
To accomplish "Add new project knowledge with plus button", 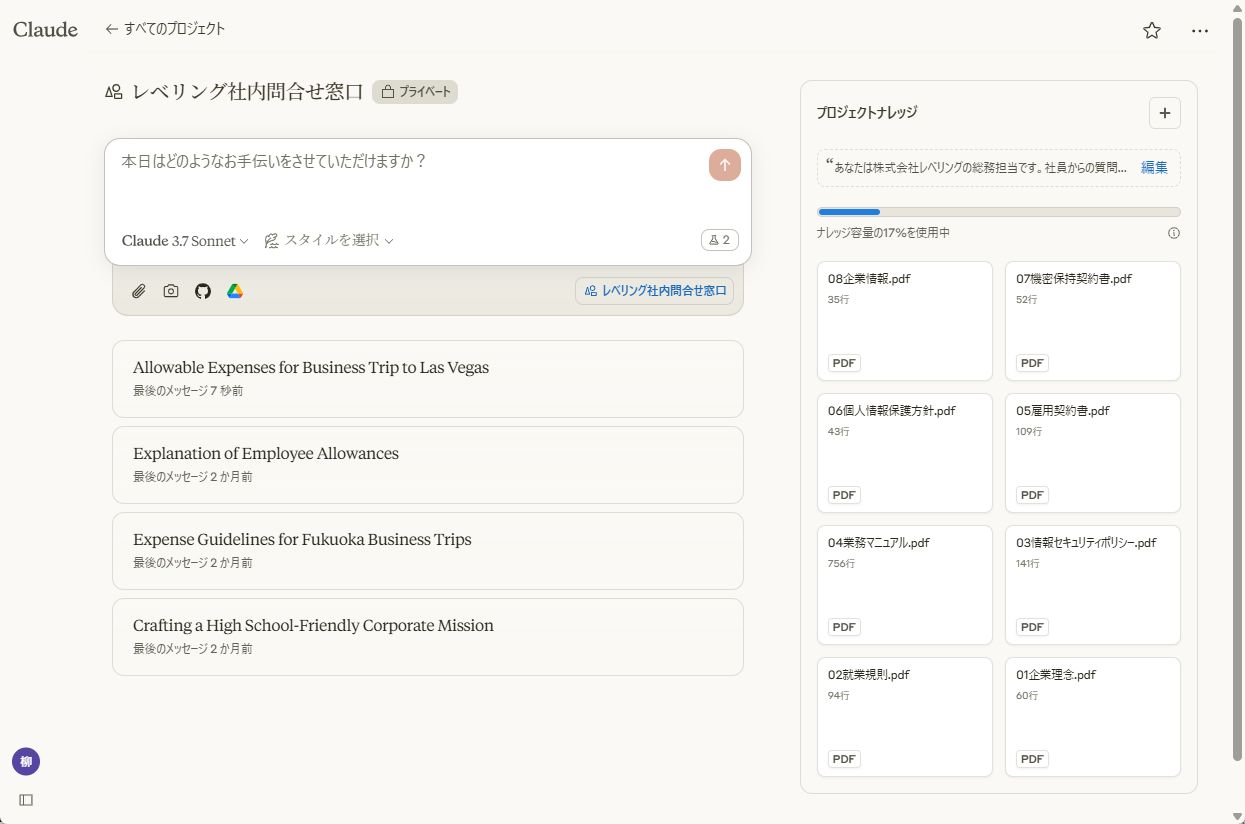I will coord(1164,113).
